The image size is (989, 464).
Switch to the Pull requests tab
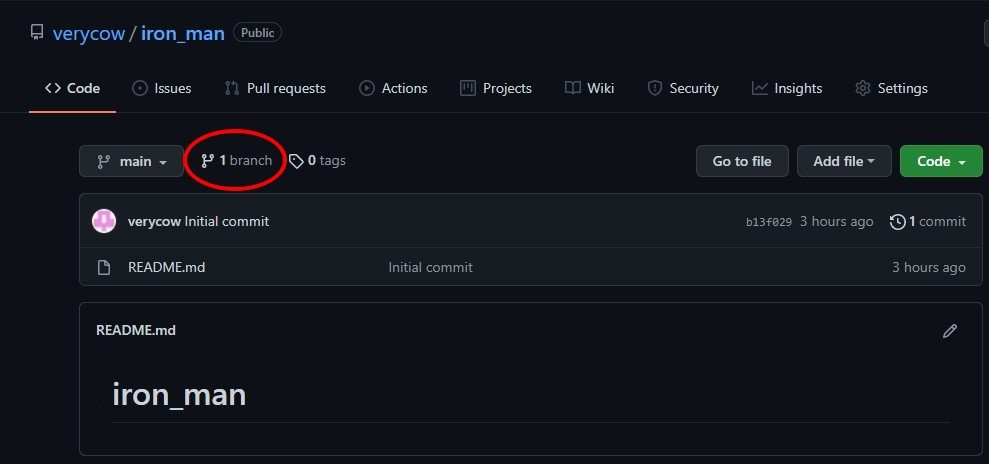point(275,88)
